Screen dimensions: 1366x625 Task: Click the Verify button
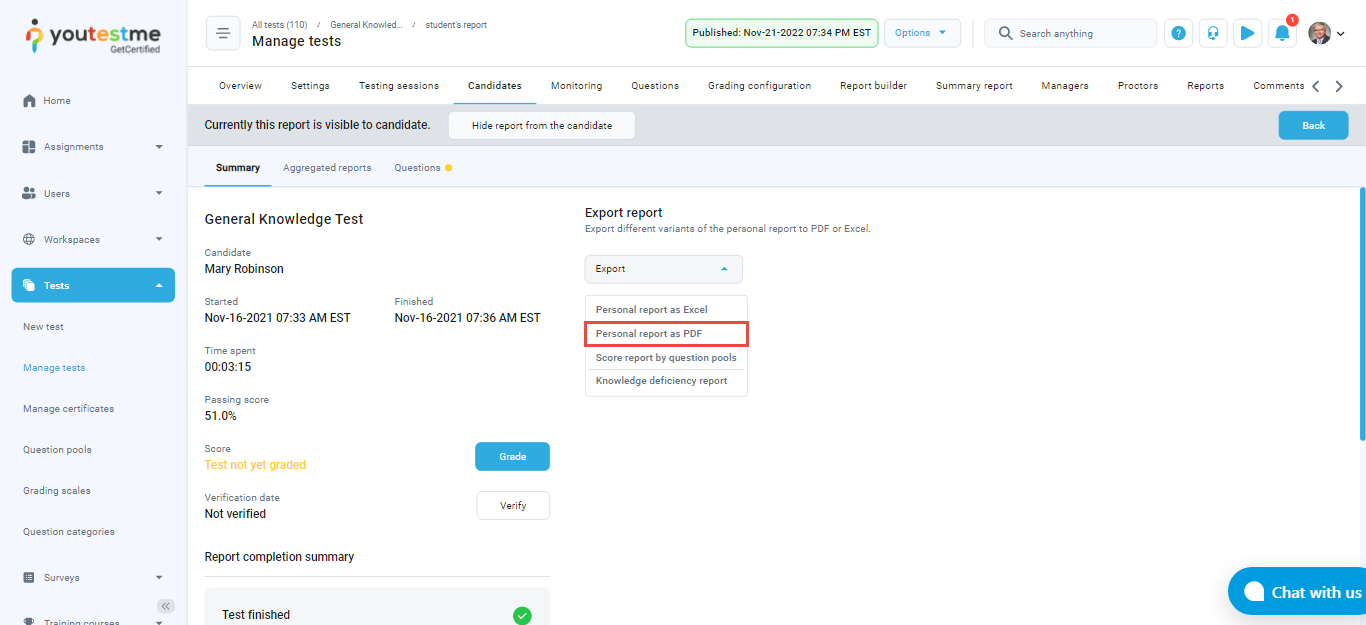pyautogui.click(x=513, y=506)
